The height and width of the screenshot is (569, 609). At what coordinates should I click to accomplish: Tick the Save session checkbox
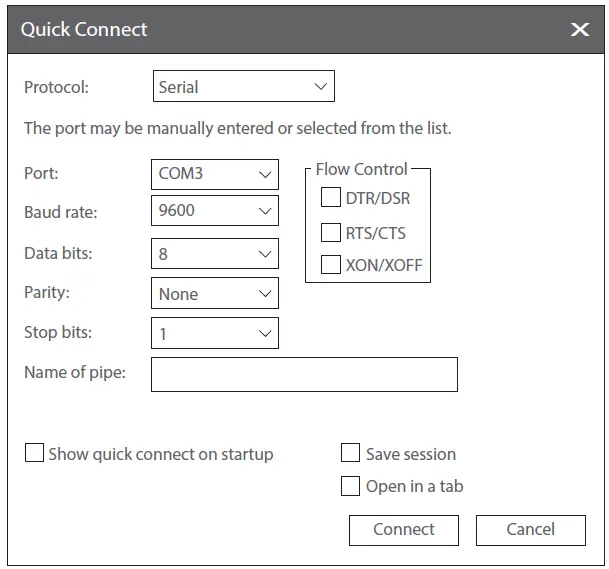click(x=351, y=453)
